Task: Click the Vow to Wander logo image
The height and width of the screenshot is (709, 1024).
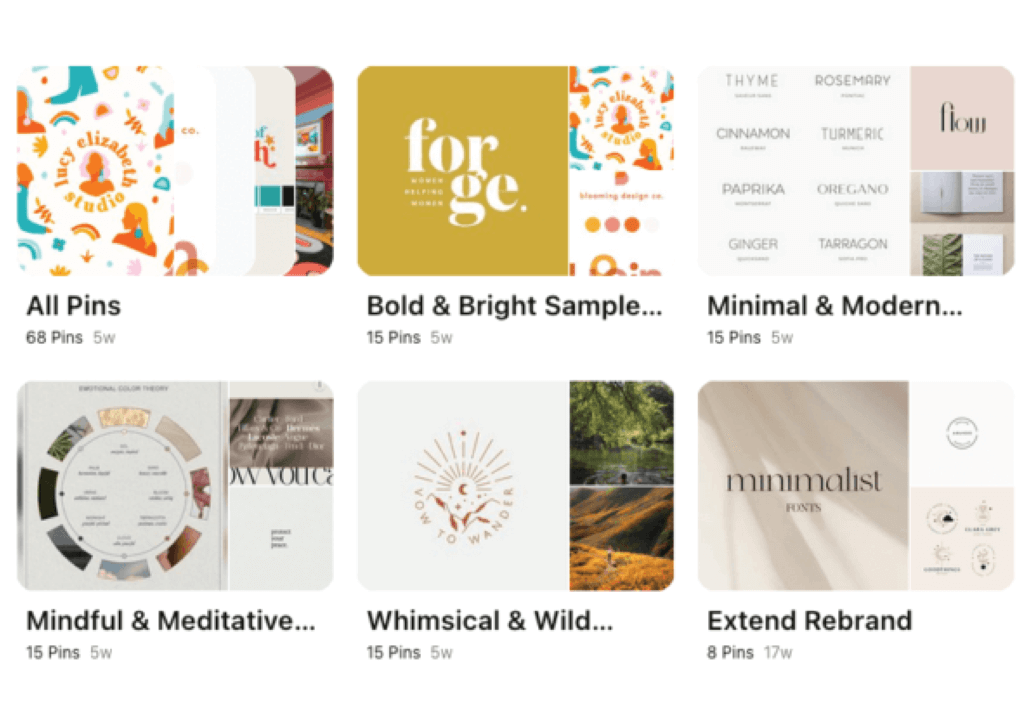Action: pos(462,486)
